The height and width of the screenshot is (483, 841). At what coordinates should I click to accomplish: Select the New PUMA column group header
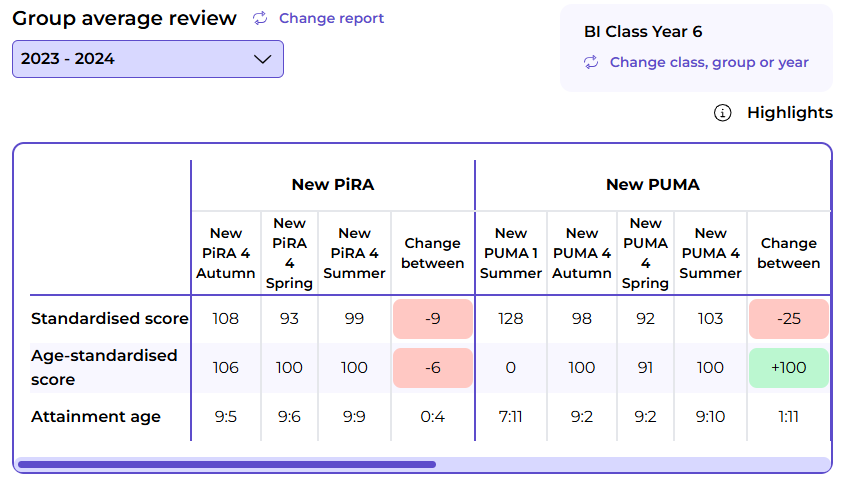(652, 185)
